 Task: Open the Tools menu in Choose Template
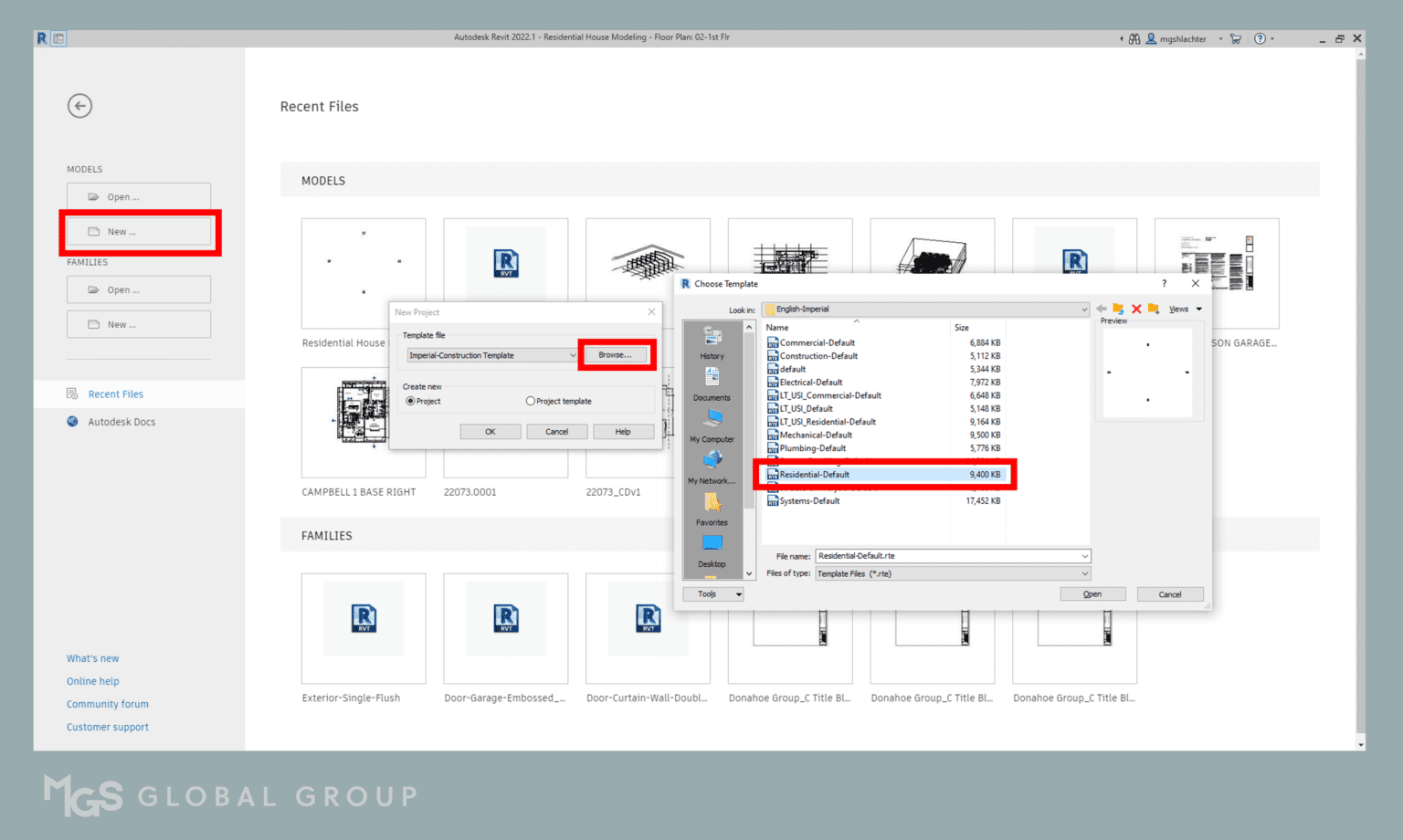point(712,593)
